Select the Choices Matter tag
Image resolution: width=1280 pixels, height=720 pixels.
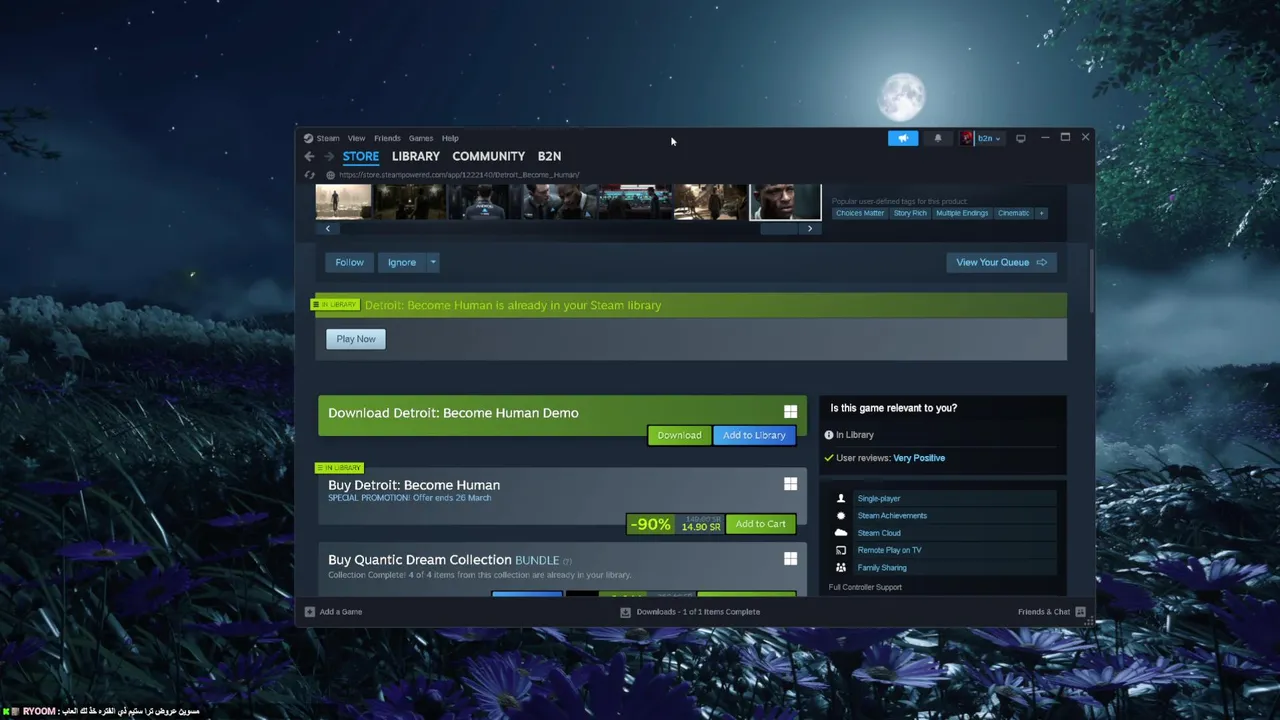[x=860, y=213]
